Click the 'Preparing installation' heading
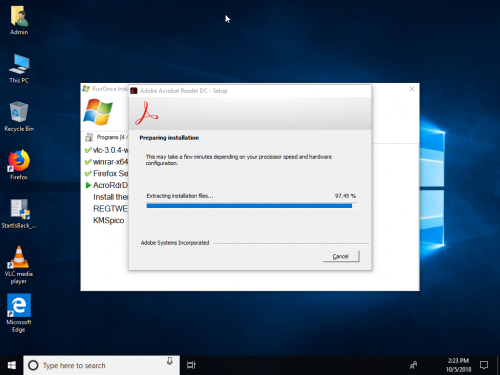The image size is (500, 375). pos(169,138)
